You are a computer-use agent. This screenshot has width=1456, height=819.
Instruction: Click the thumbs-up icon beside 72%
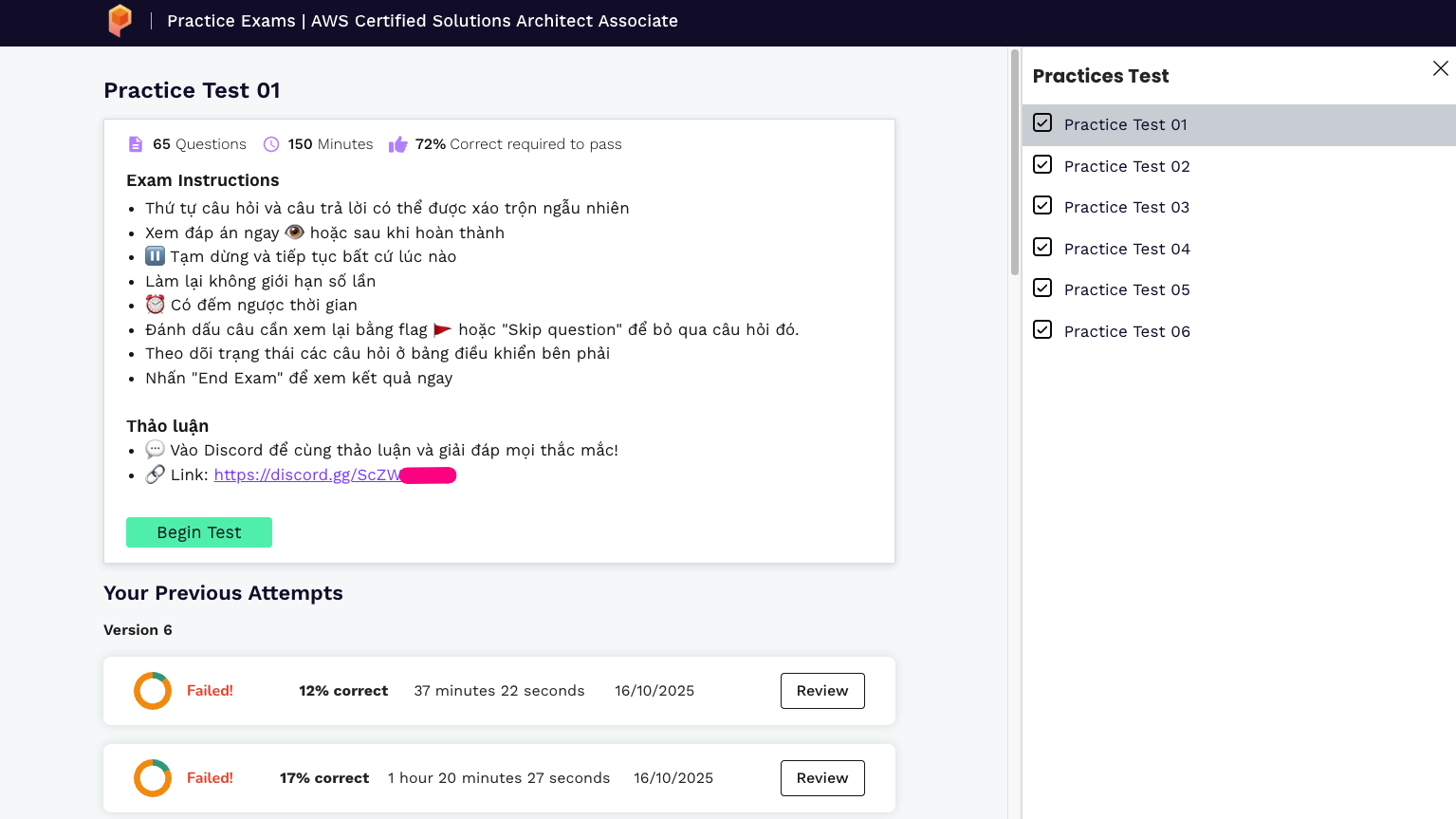coord(398,144)
